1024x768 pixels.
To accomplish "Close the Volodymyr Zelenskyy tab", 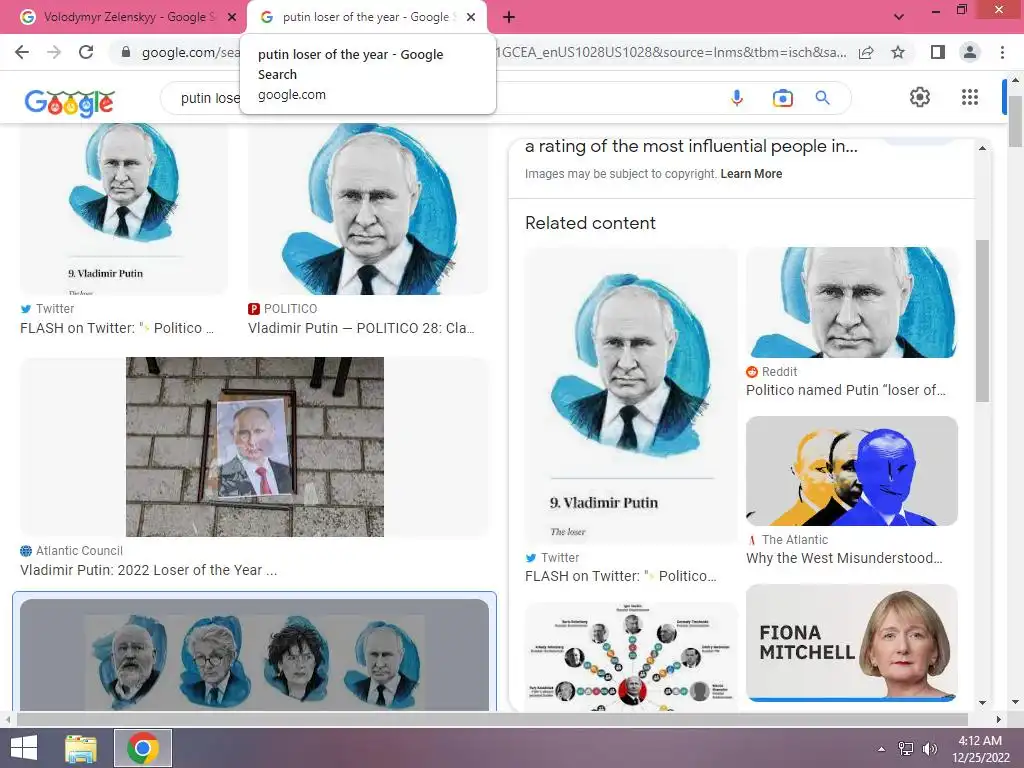I will pyautogui.click(x=232, y=18).
